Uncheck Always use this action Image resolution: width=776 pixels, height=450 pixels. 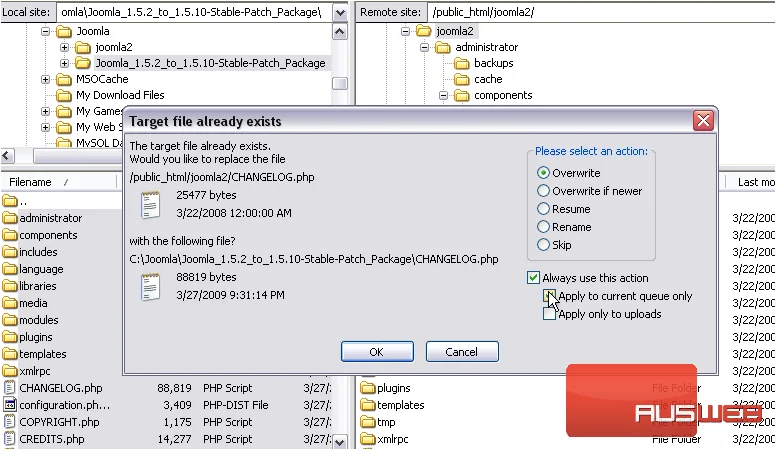pos(533,278)
